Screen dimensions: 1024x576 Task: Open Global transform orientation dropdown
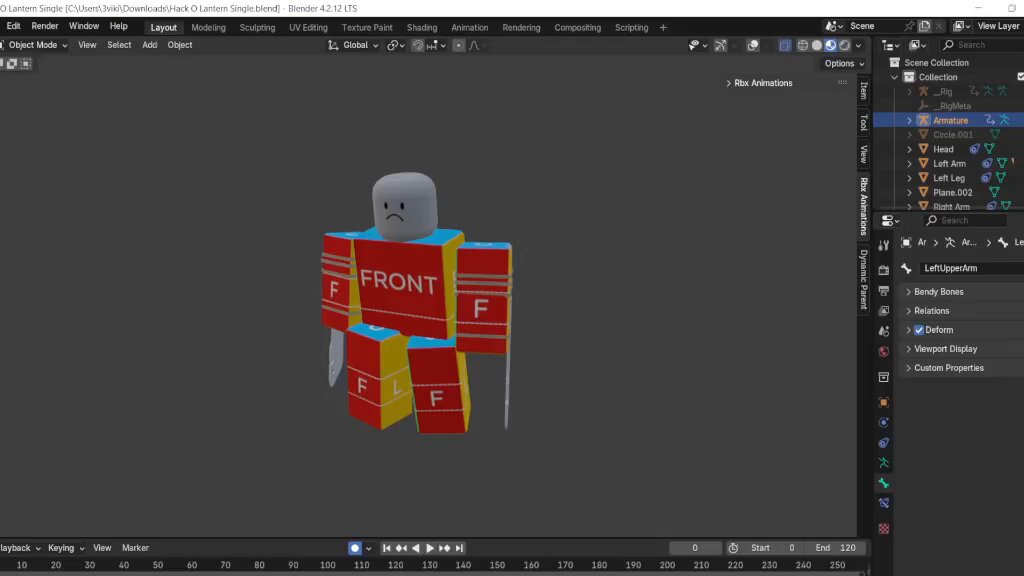coord(353,45)
